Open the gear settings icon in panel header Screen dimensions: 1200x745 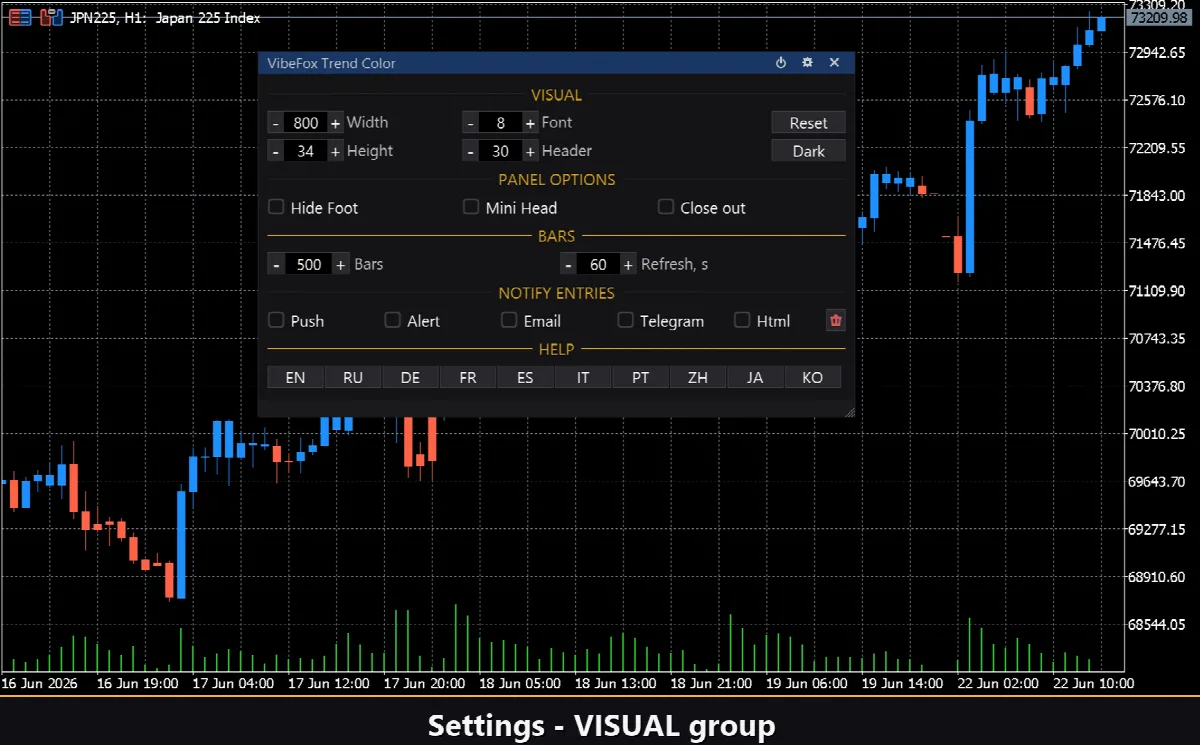tap(808, 63)
